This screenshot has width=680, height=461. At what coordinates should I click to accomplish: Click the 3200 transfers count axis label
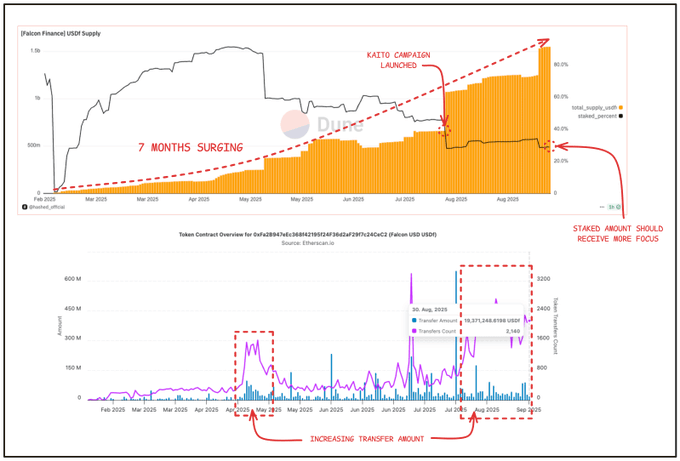(543, 279)
